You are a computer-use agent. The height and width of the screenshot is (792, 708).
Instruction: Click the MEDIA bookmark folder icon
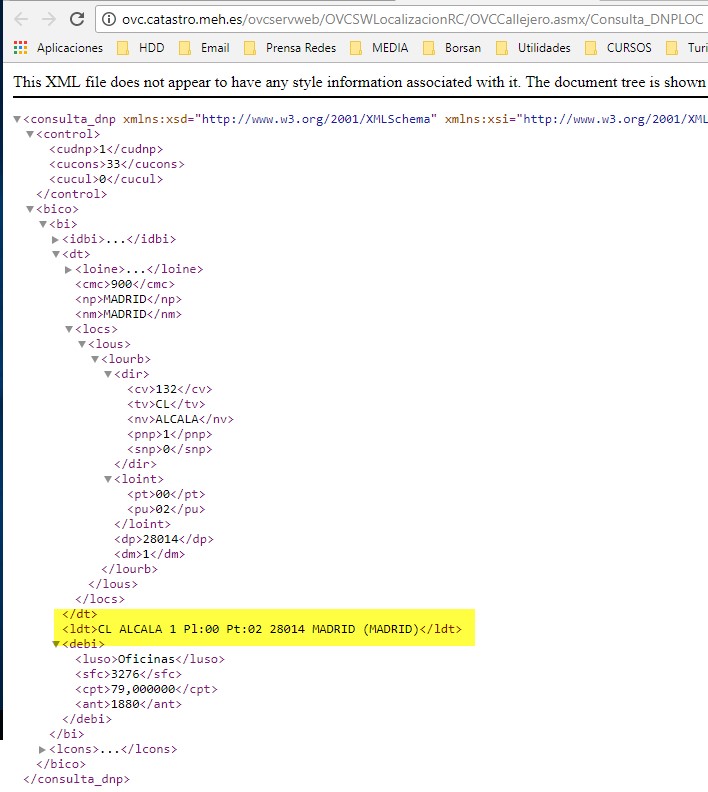356,47
